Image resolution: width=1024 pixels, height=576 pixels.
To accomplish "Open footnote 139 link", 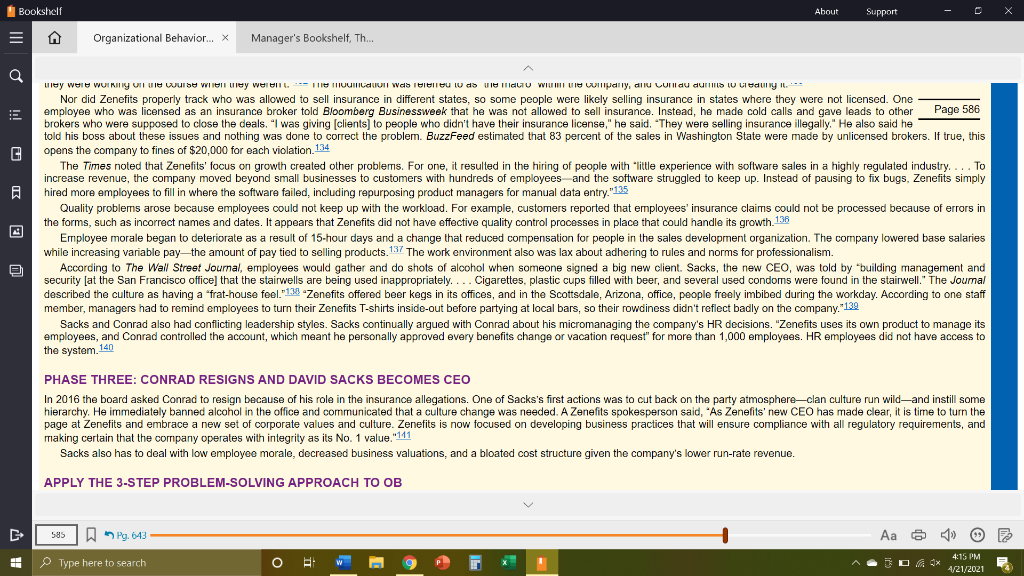I will pos(851,306).
